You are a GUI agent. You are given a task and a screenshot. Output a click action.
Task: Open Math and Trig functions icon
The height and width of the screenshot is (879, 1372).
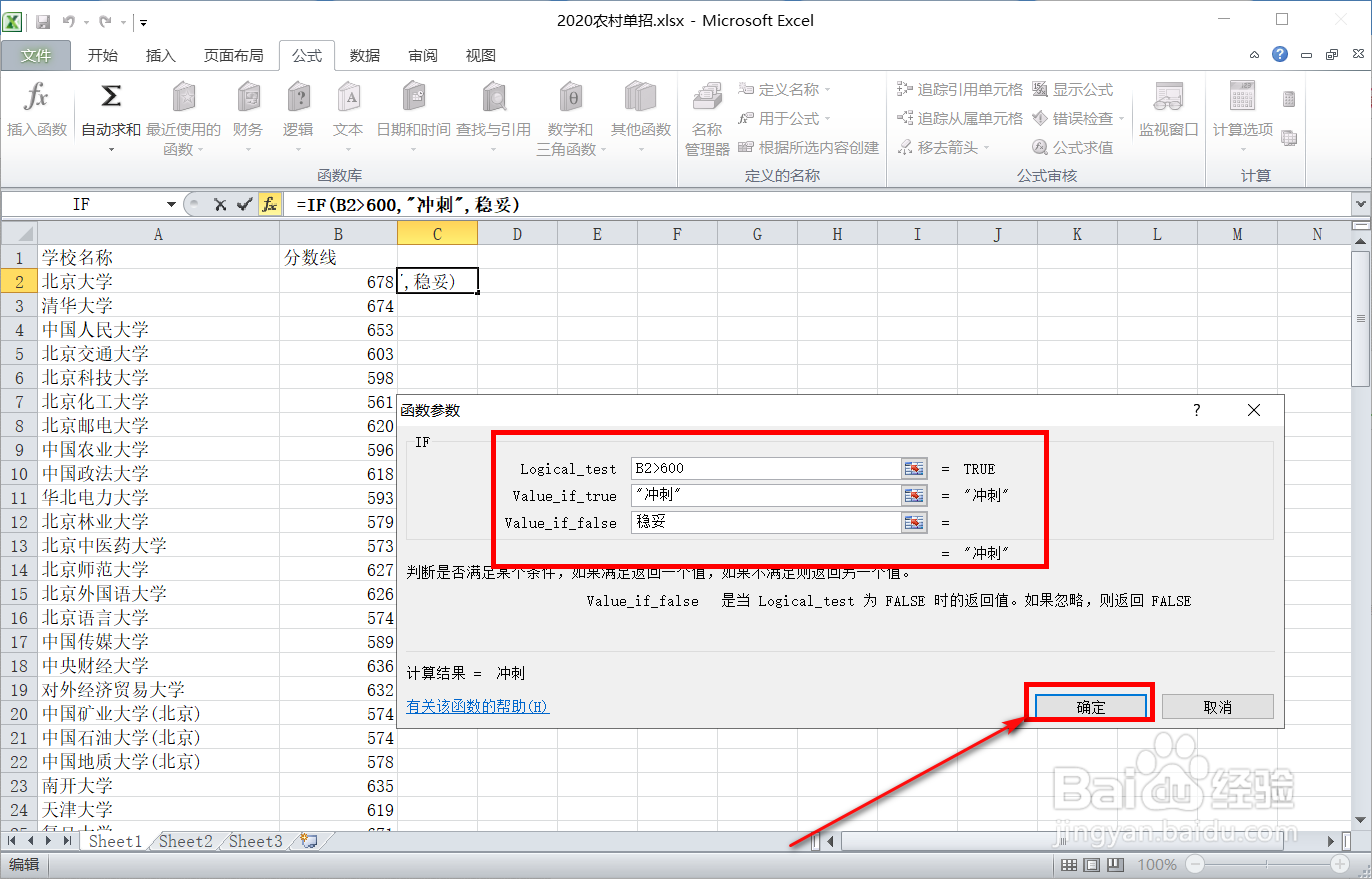point(571,97)
